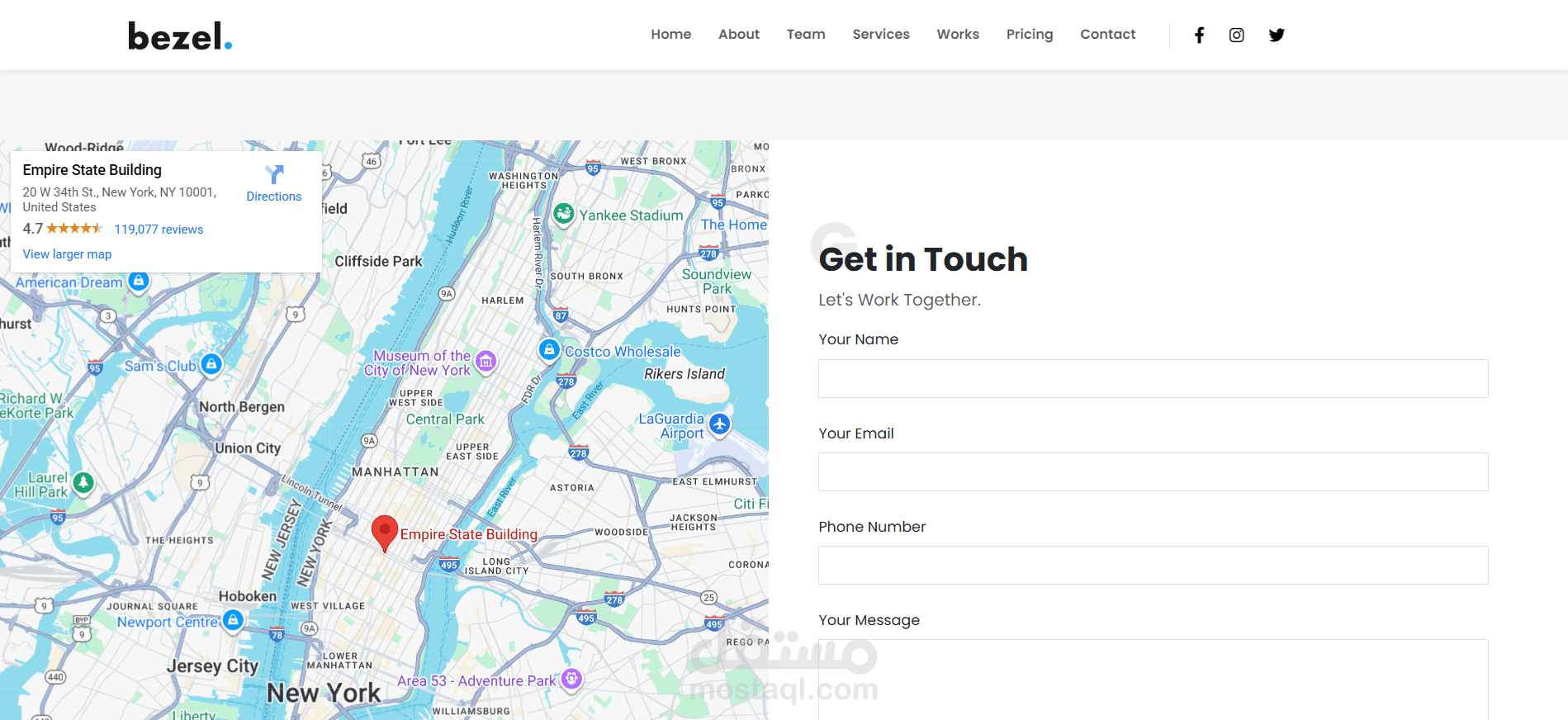The image size is (1568, 720).
Task: Open the View larger map link
Action: click(67, 254)
